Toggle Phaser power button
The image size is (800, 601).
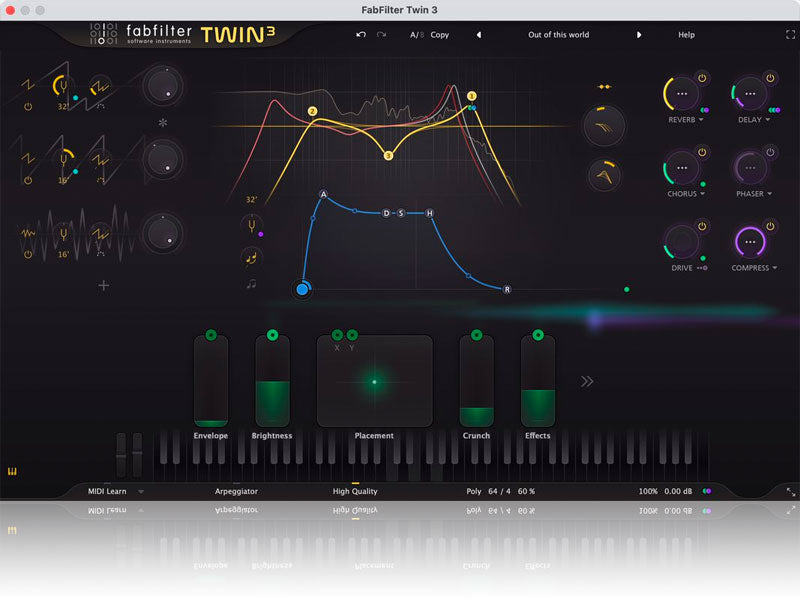pyautogui.click(x=770, y=152)
